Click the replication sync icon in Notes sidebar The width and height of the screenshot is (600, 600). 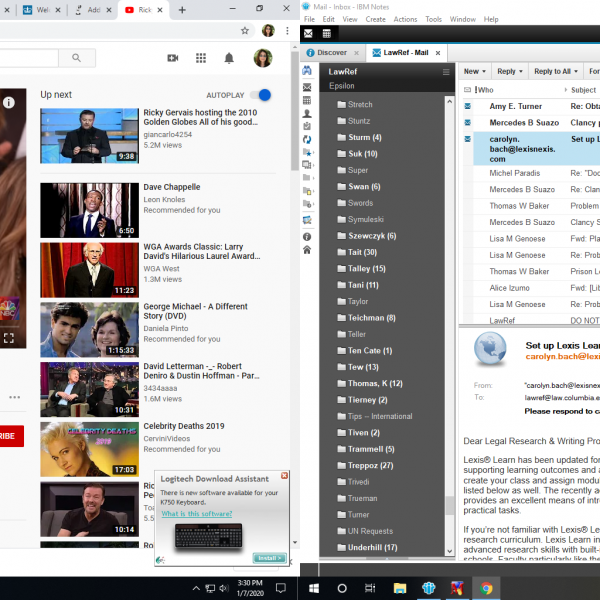click(307, 139)
